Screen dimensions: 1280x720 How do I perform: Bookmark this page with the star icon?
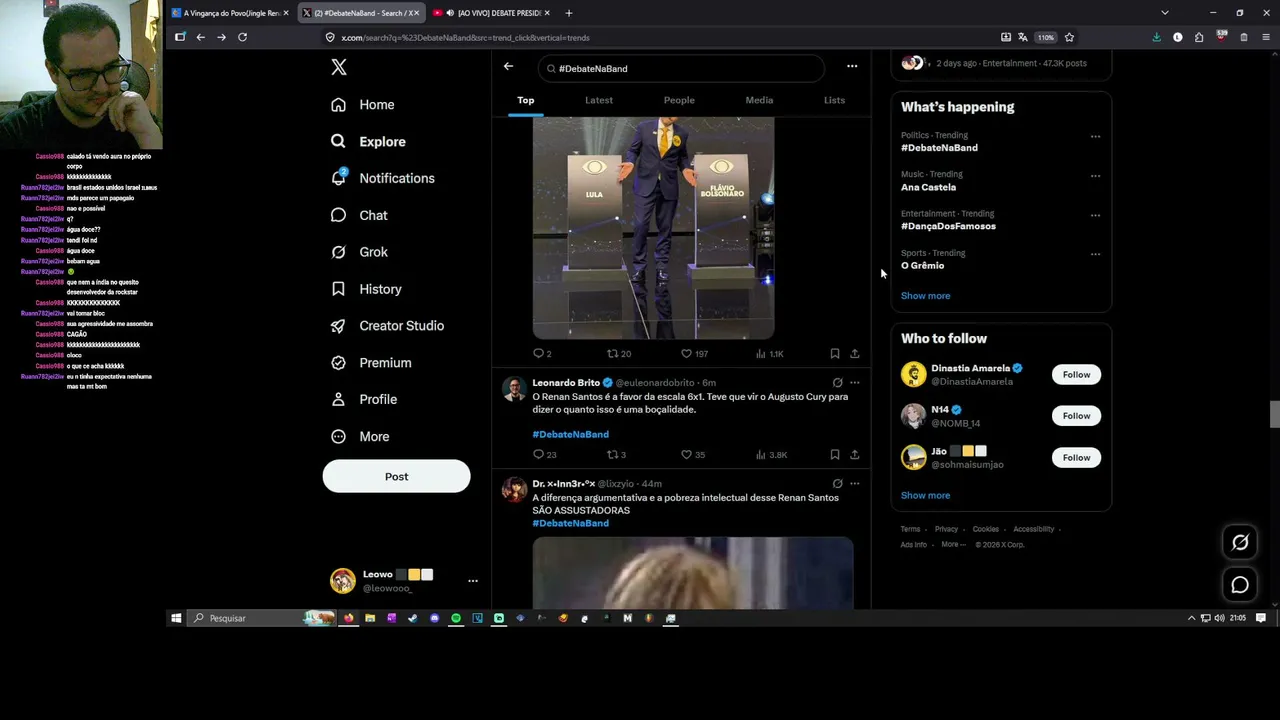[x=1069, y=37]
